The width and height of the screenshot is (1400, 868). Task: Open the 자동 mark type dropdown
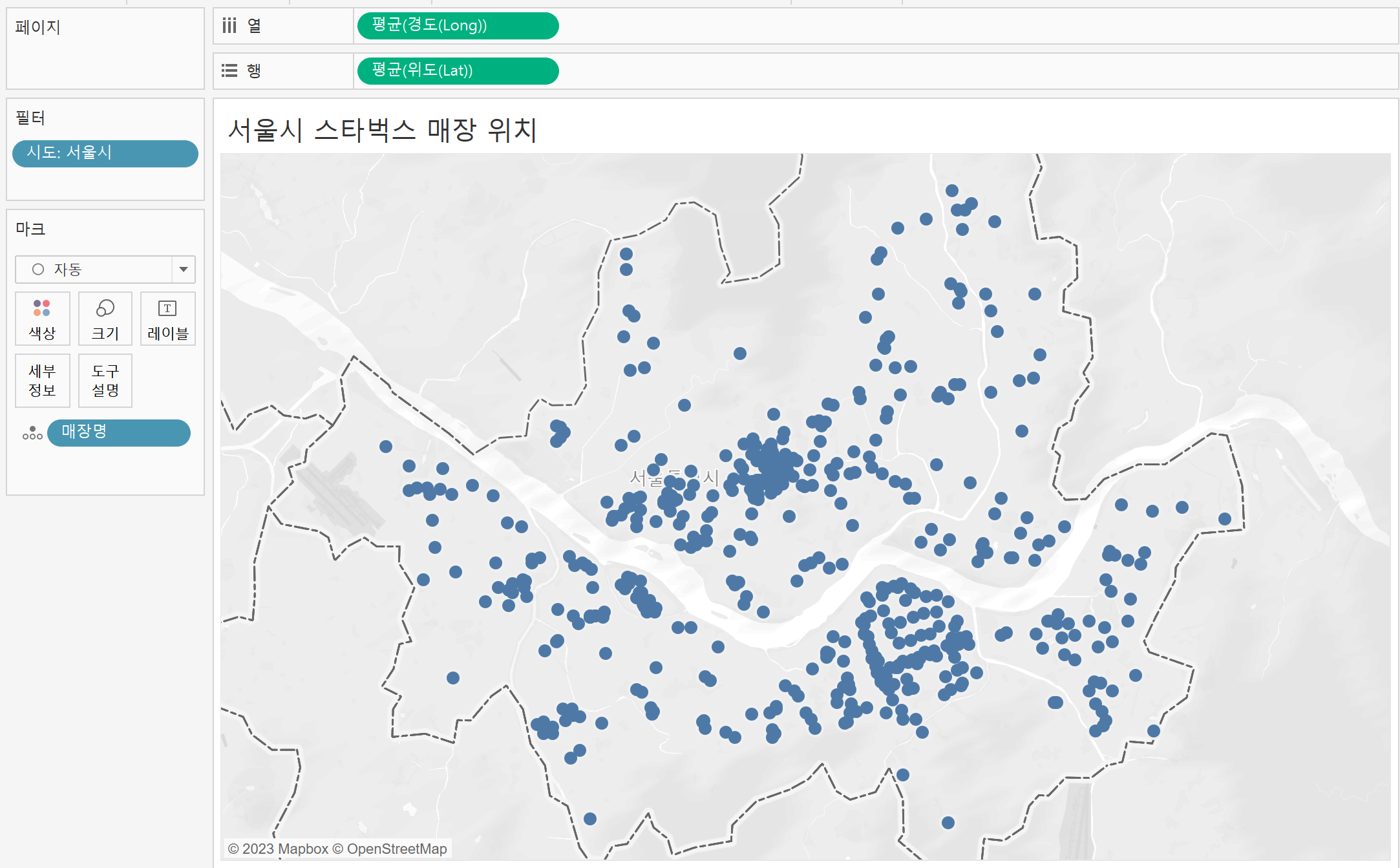pyautogui.click(x=105, y=270)
